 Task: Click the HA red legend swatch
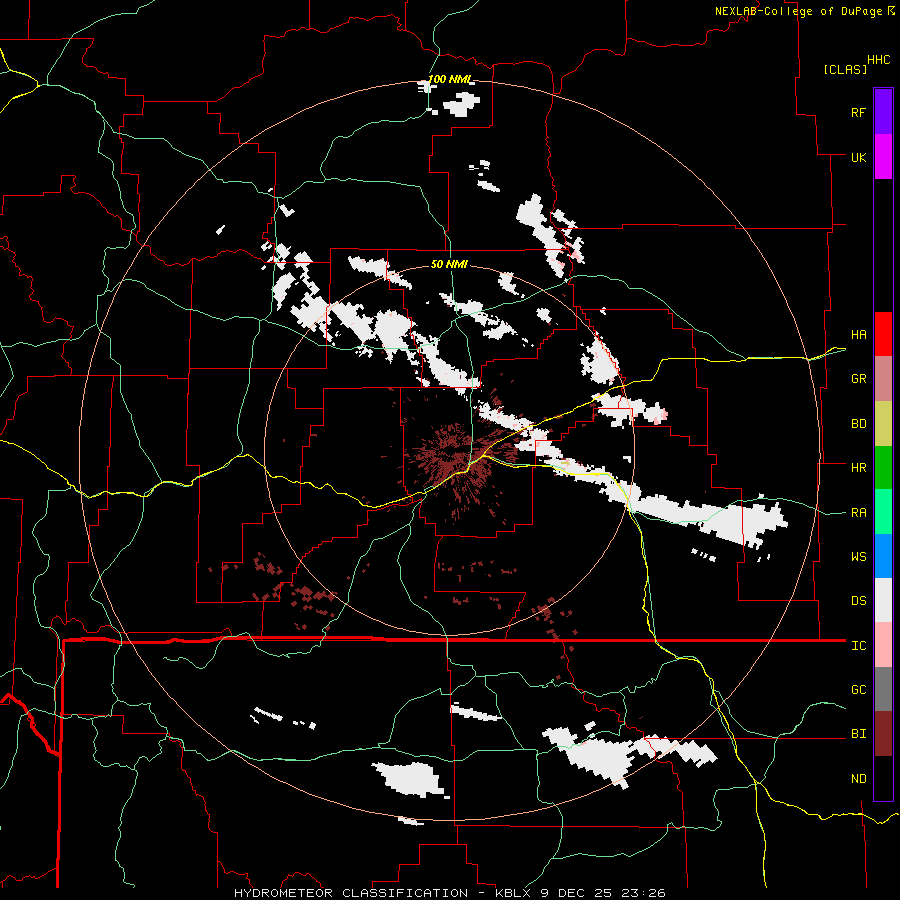tap(883, 334)
